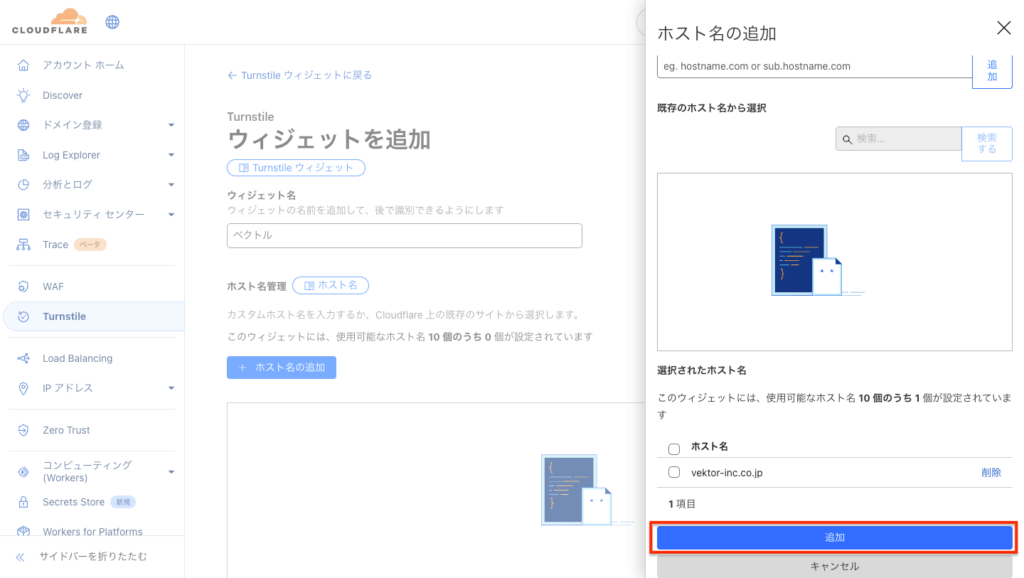Open the ホスト名 docs link
Screen dimensions: 1024x578
(x=330, y=285)
